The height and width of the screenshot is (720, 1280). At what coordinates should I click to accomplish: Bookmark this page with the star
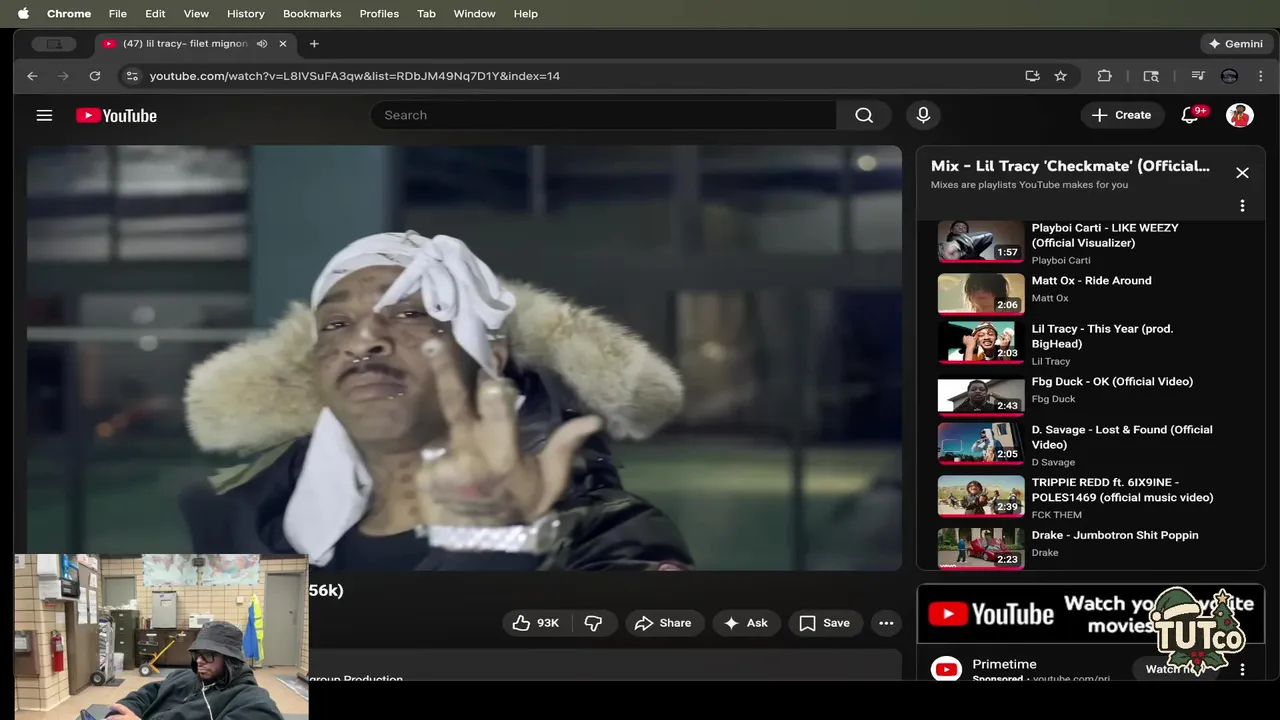1060,76
